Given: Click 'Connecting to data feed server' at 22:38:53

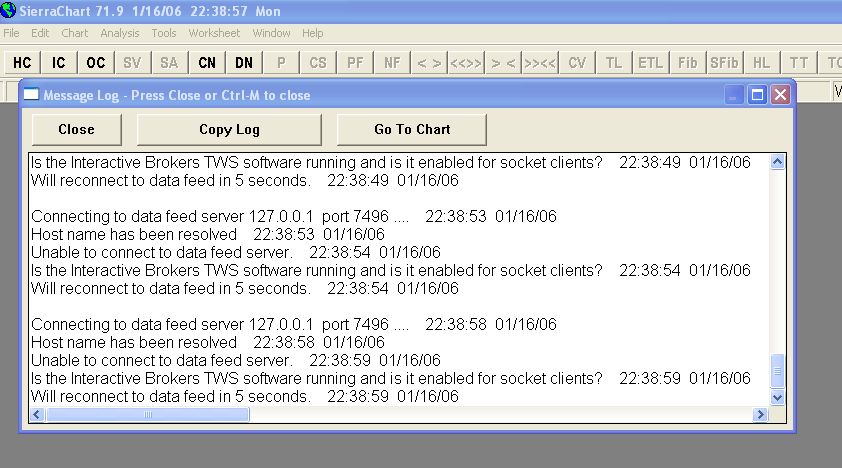Looking at the screenshot, I should click(x=294, y=216).
